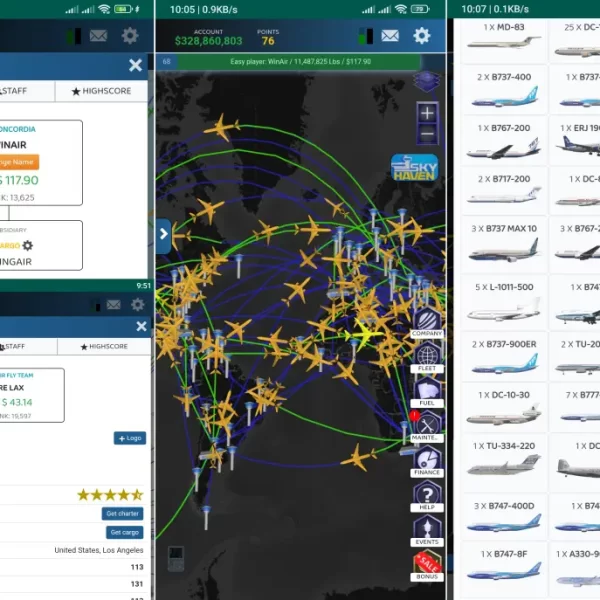Expand the side panel arrow on map
Screen dimensions: 600x600
click(x=164, y=235)
